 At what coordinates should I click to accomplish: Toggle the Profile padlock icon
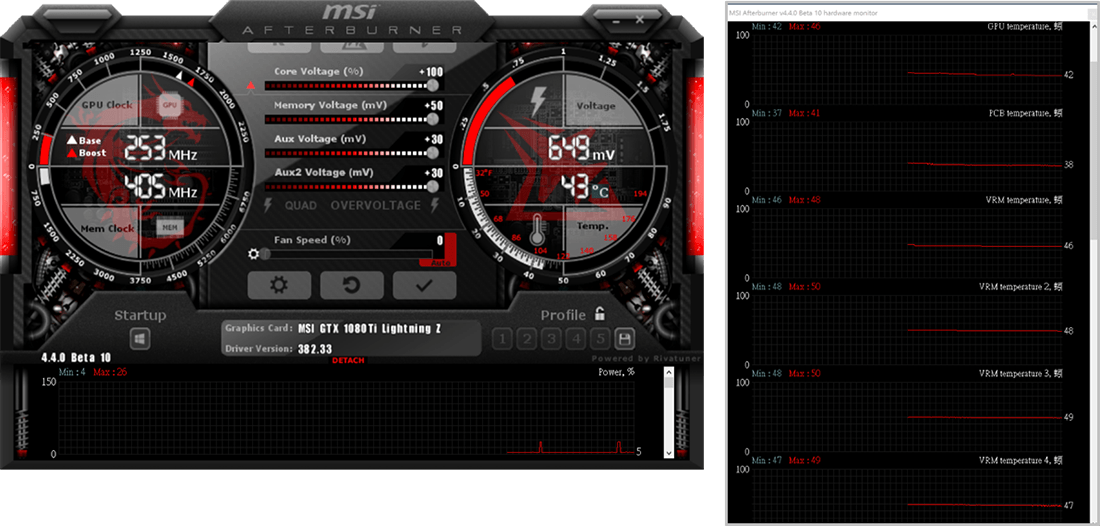[x=600, y=313]
